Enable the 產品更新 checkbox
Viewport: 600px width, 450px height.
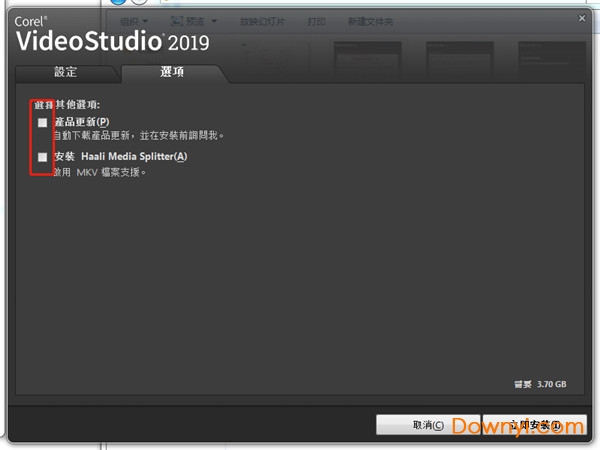click(42, 122)
